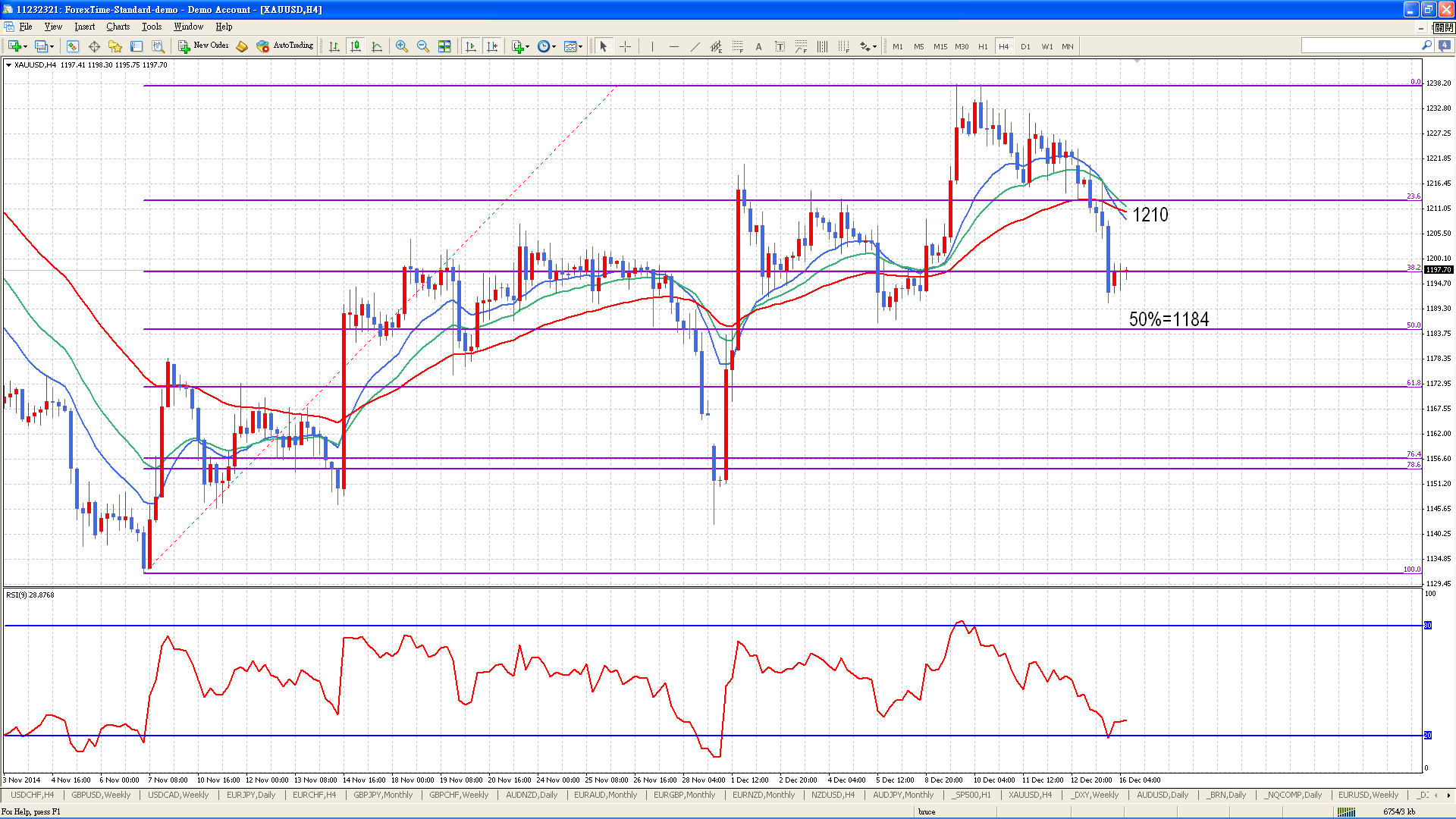Open the Tools menu
This screenshot has width=1456, height=819.
pos(152,27)
